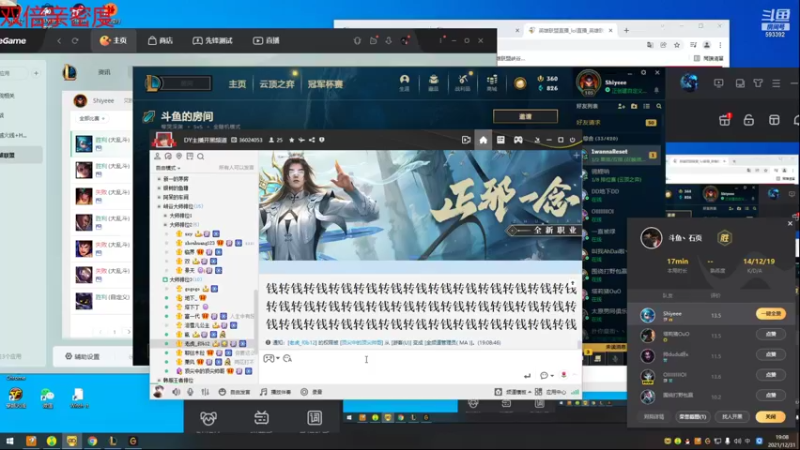Open the store icon in League client nav

(x=492, y=82)
